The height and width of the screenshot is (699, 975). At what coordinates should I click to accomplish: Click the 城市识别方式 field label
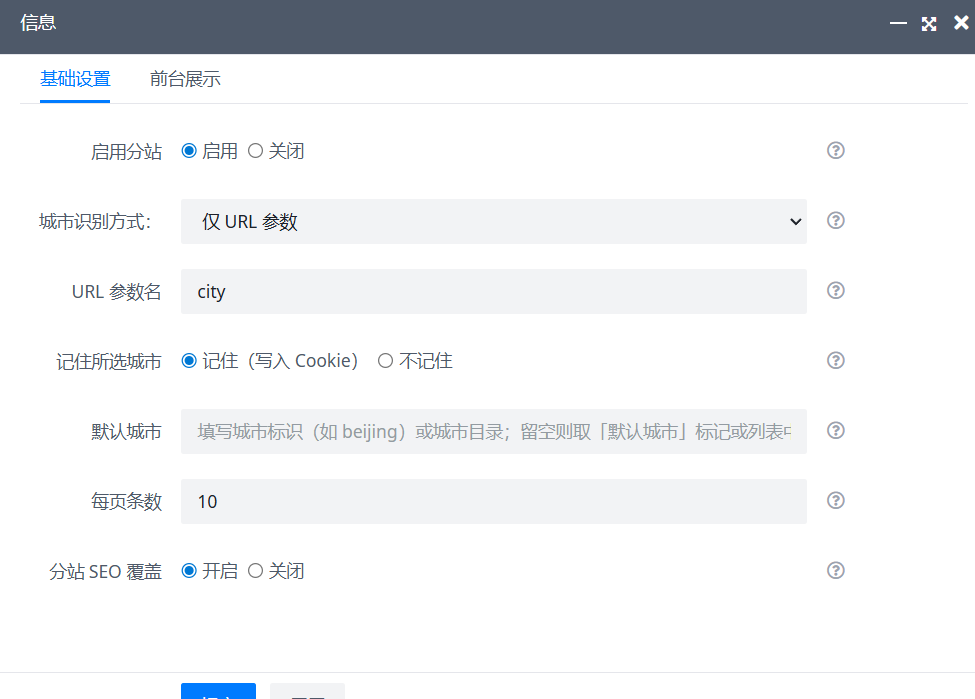95,221
